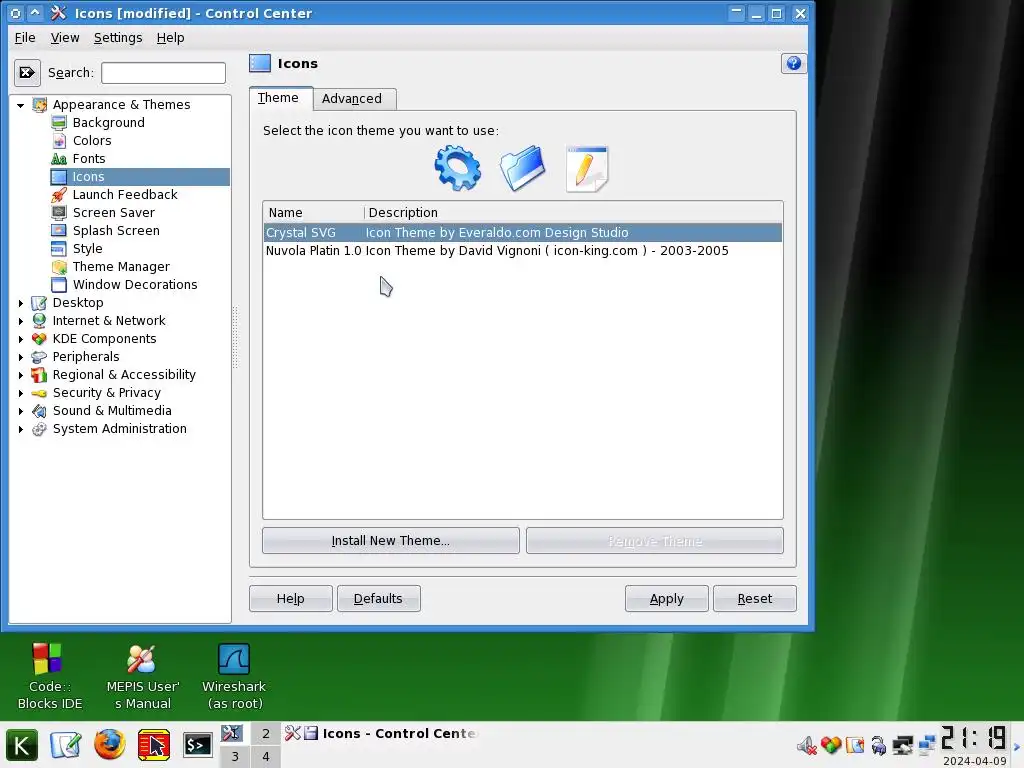Viewport: 1024px width, 768px height.
Task: Select Icons in the settings tree
Action: [140, 177]
